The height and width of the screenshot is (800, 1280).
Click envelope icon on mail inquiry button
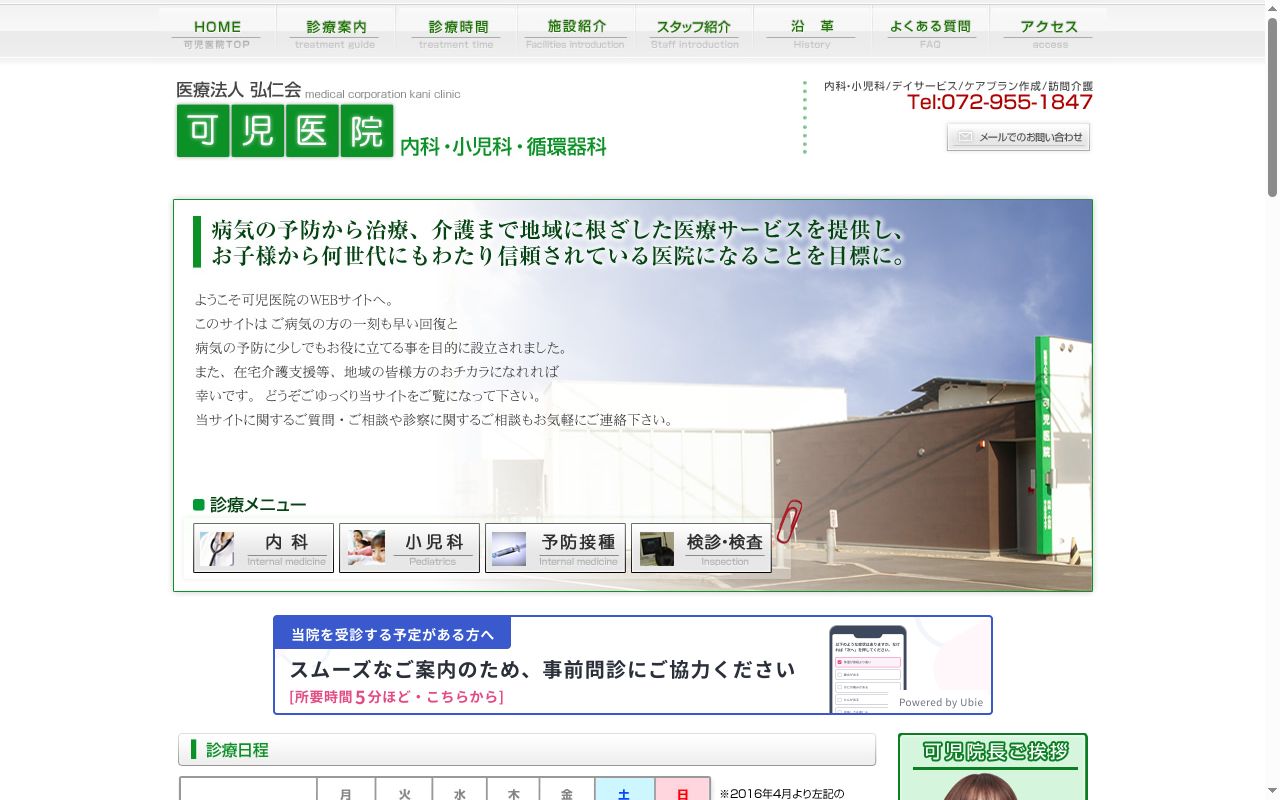[x=964, y=137]
